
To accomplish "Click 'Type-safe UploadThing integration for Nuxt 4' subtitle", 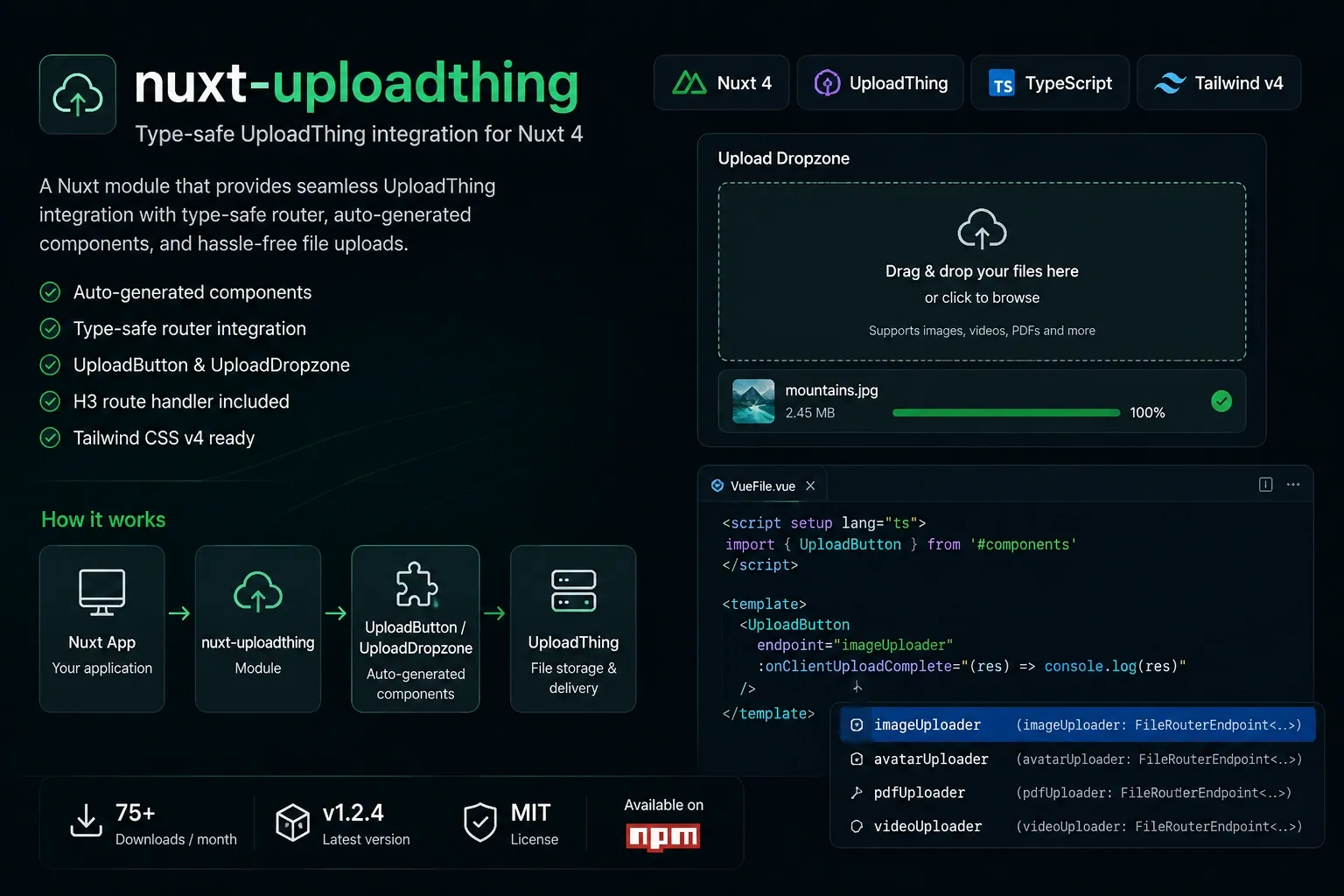I will tap(359, 134).
